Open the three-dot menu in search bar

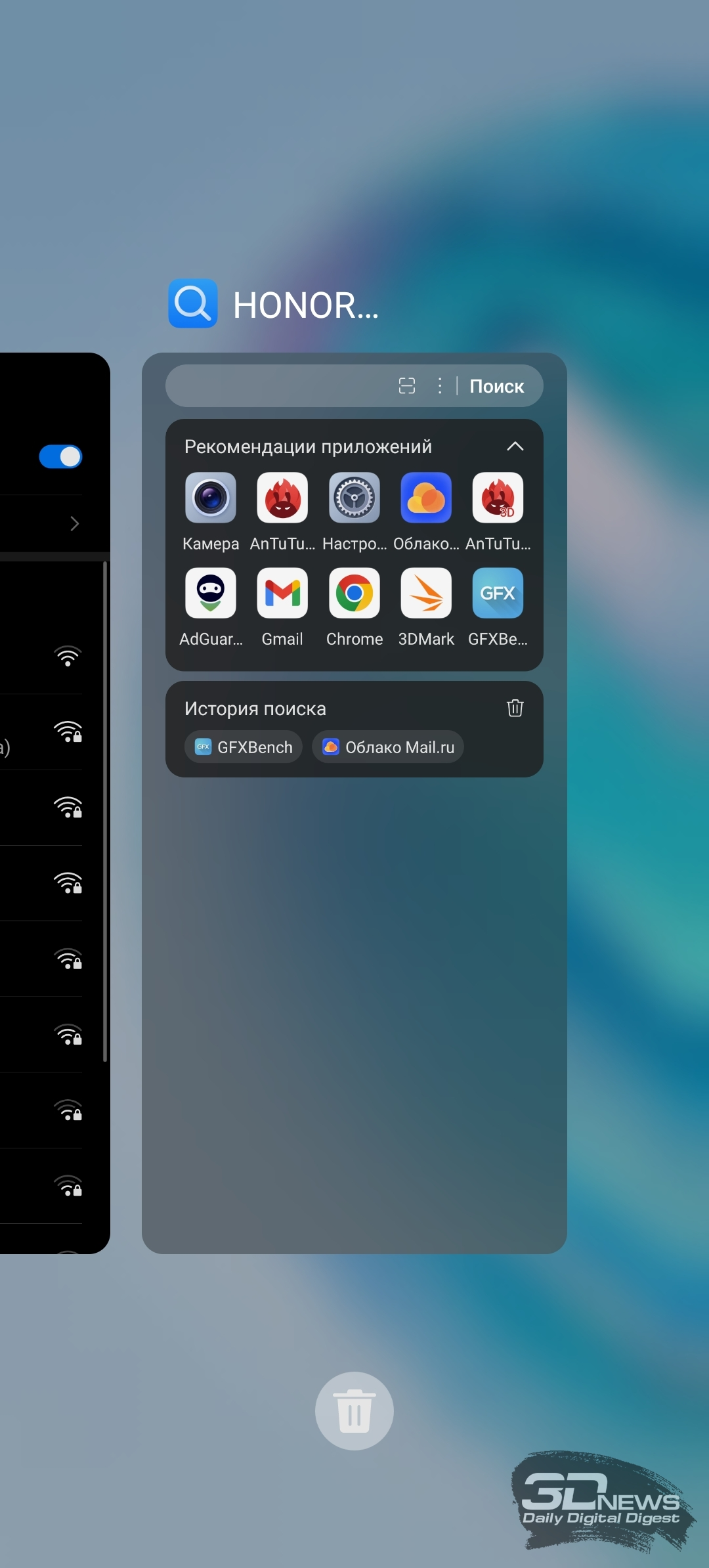click(440, 386)
